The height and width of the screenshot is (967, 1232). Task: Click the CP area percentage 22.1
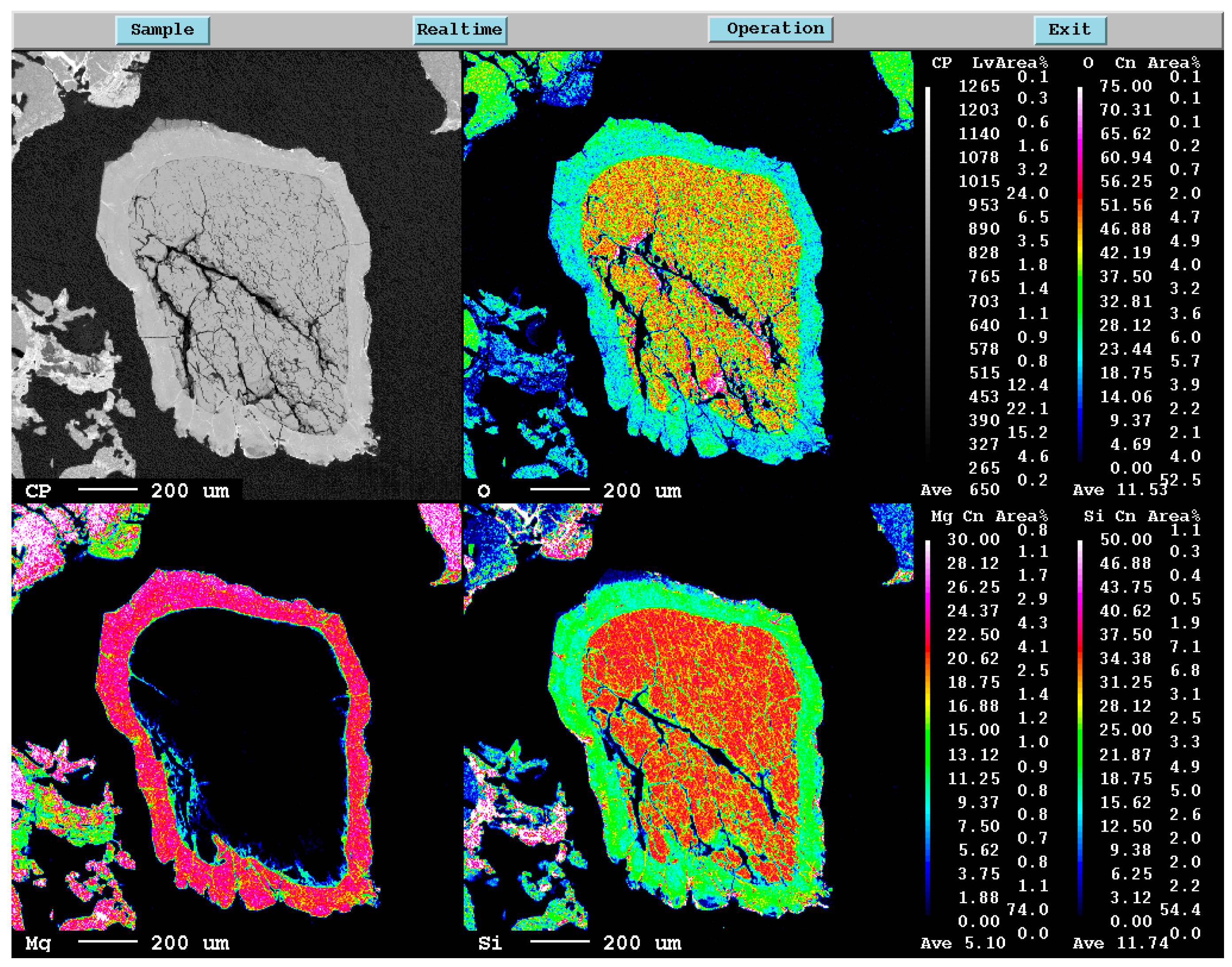pyautogui.click(x=1027, y=408)
